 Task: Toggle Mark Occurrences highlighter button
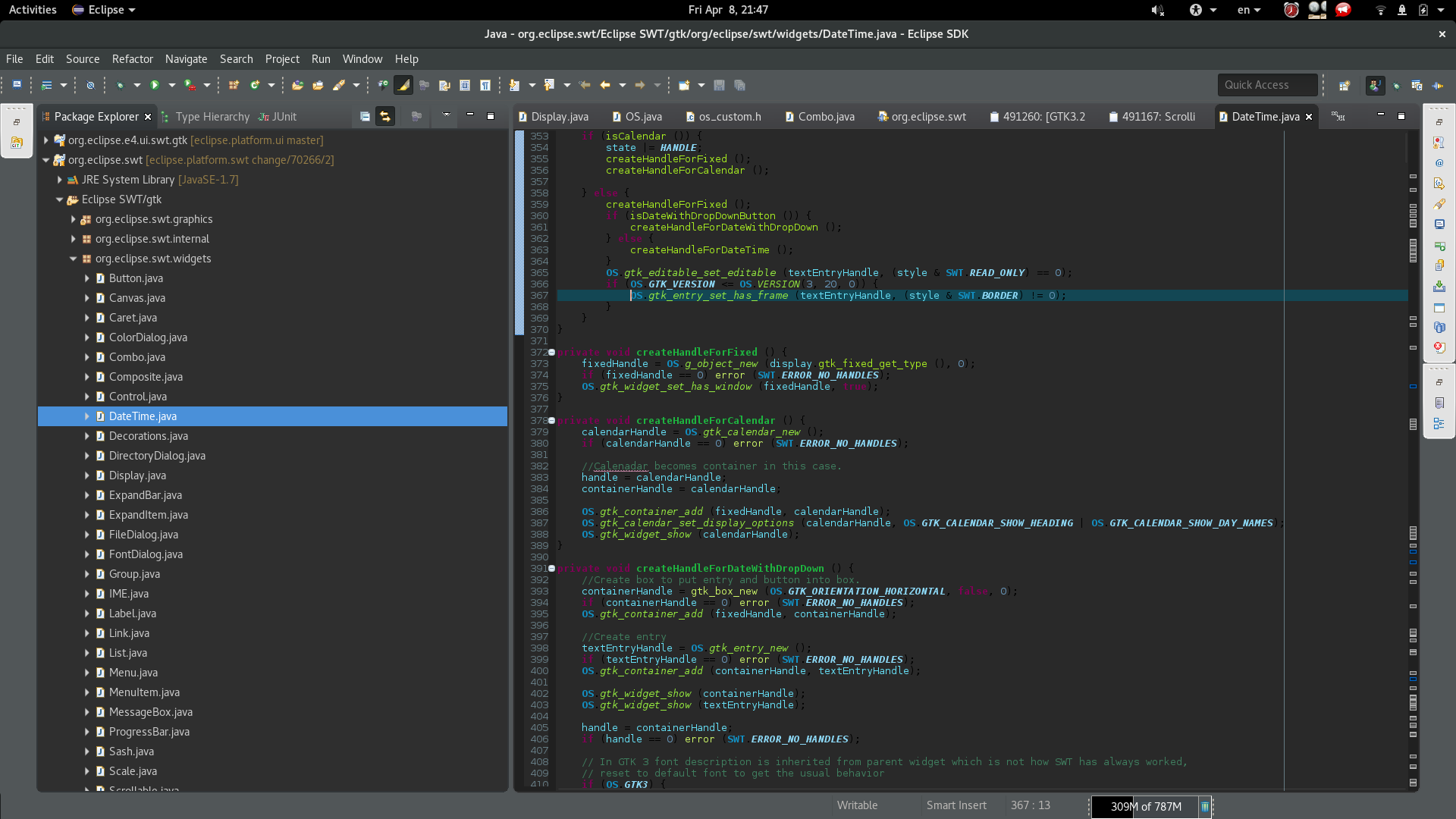point(403,85)
